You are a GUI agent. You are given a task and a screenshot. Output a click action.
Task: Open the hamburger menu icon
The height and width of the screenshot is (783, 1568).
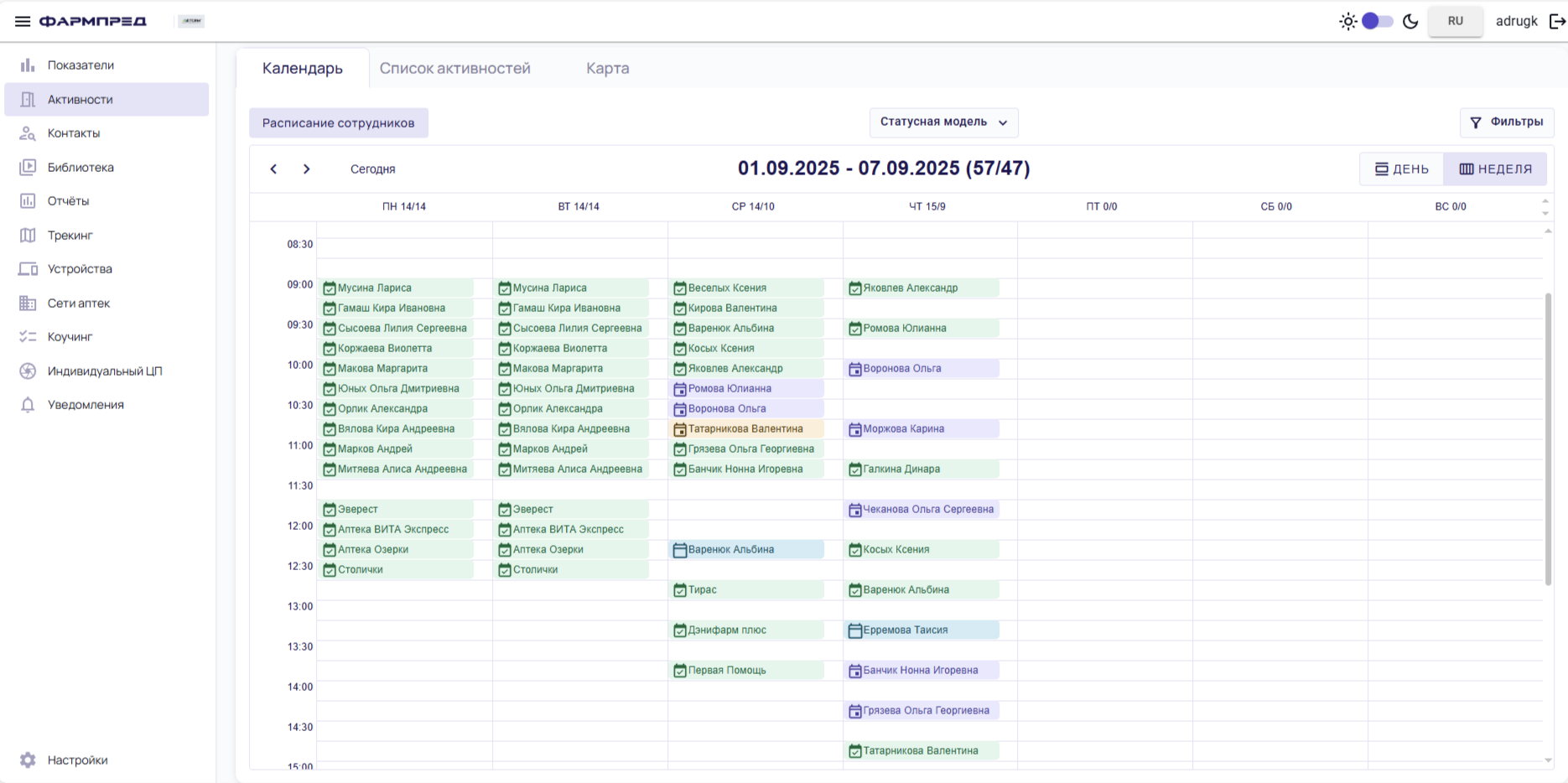point(23,21)
